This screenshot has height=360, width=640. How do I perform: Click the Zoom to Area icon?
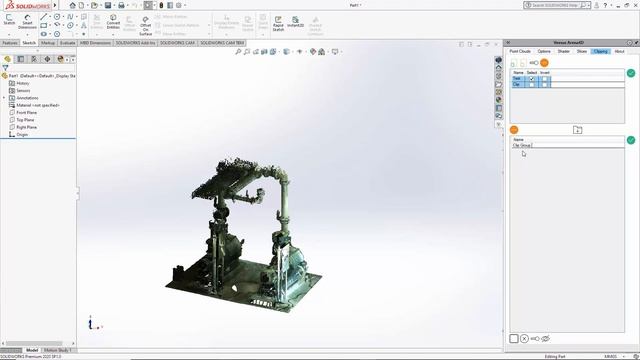tap(247, 52)
